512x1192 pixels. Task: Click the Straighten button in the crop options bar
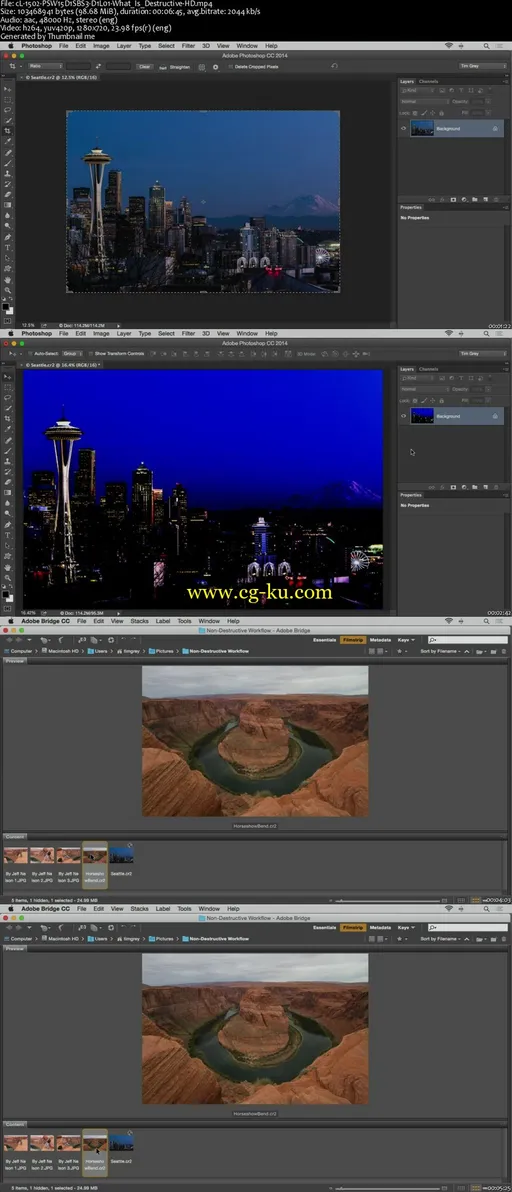pos(175,66)
